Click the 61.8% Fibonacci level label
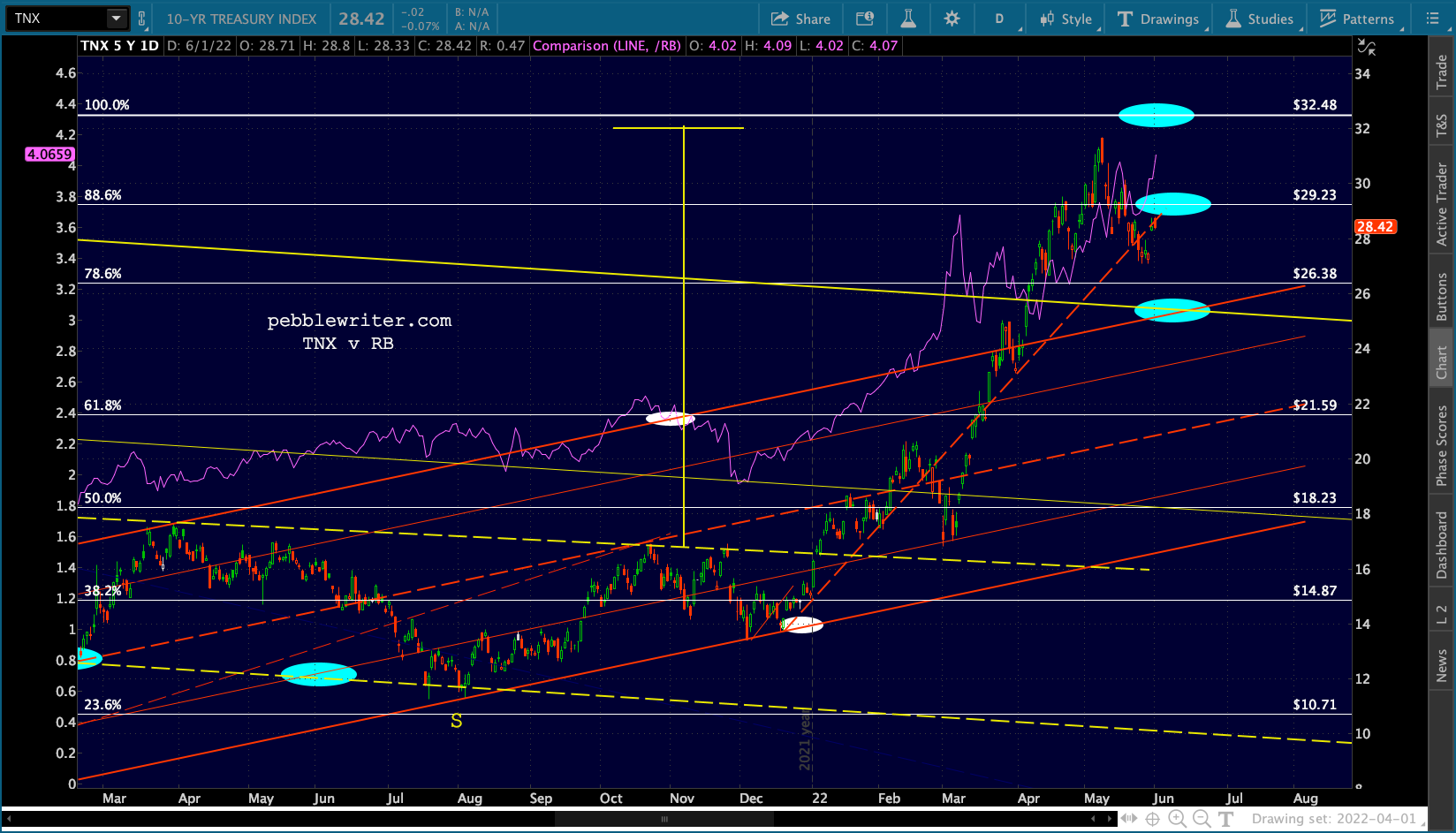The height and width of the screenshot is (833, 1456). click(x=102, y=405)
